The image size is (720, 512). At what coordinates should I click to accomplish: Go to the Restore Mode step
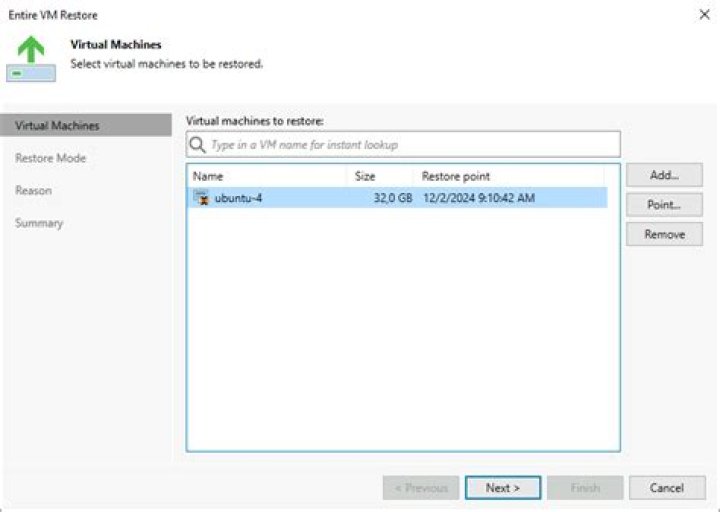(51, 158)
